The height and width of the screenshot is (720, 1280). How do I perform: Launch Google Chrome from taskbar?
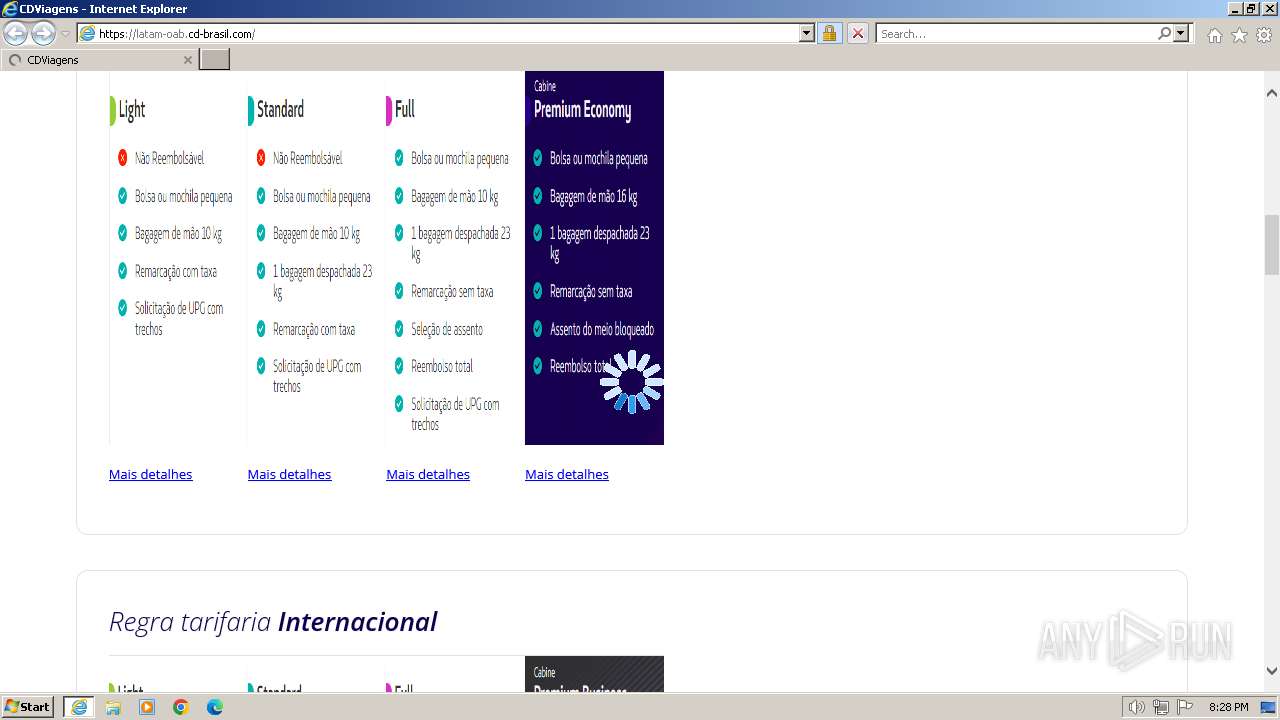pos(181,707)
